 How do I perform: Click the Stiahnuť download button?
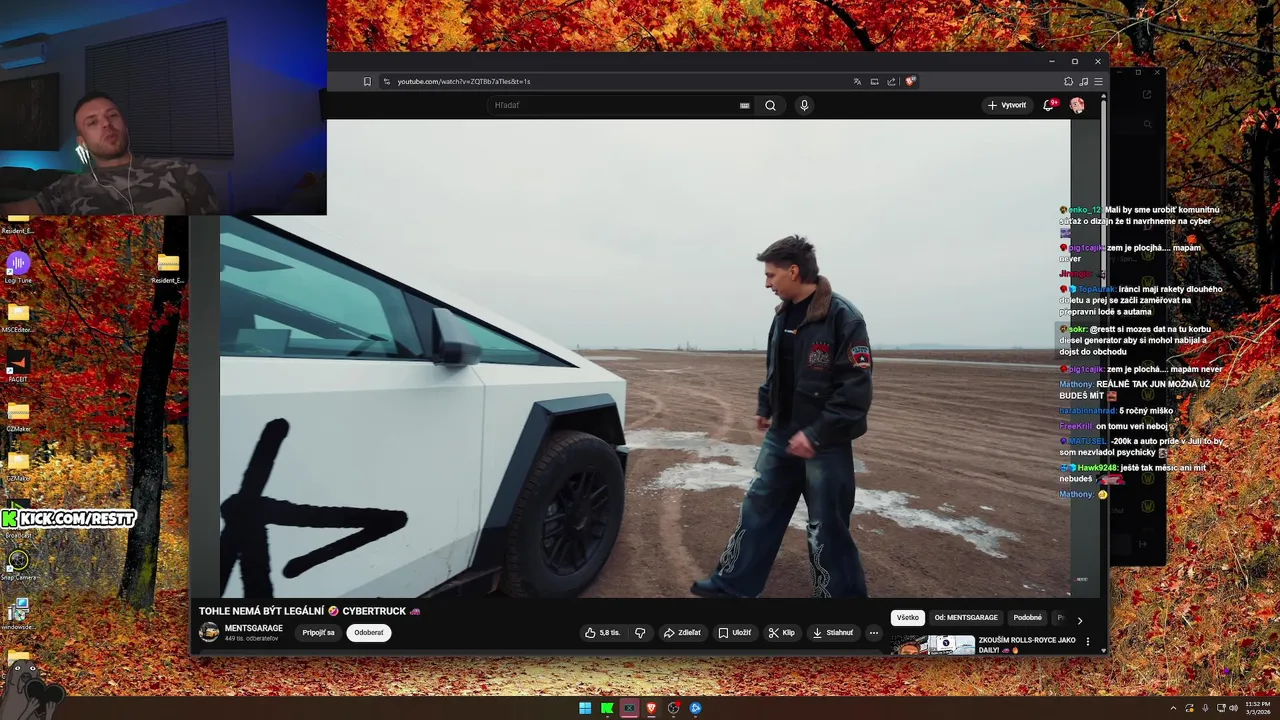833,632
